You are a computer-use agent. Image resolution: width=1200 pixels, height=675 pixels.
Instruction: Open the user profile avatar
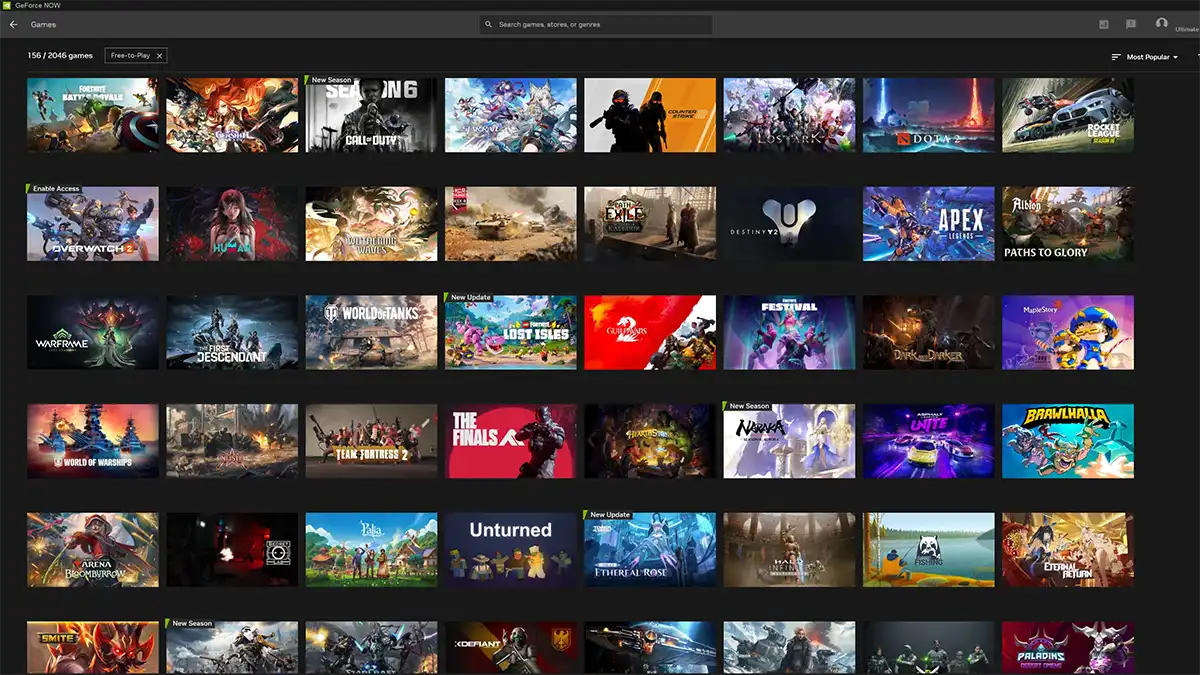pyautogui.click(x=1161, y=21)
